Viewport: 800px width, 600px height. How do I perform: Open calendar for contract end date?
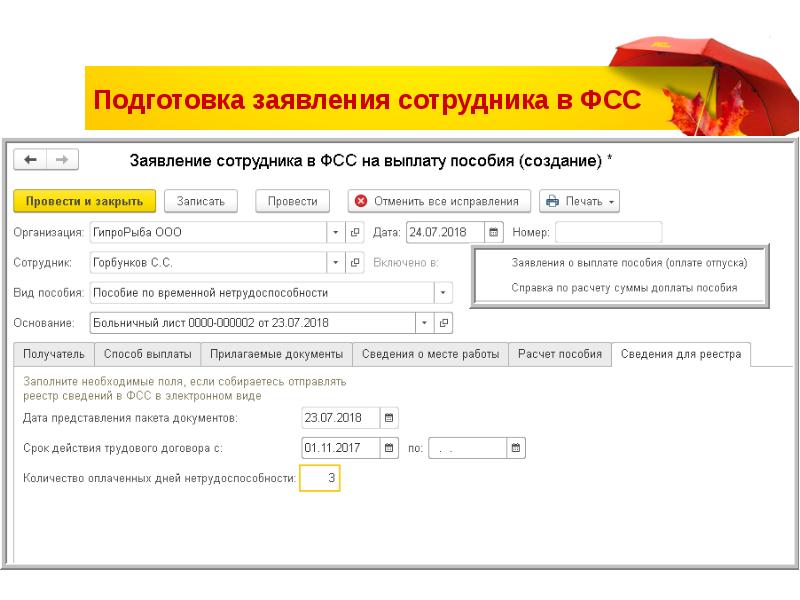click(515, 448)
